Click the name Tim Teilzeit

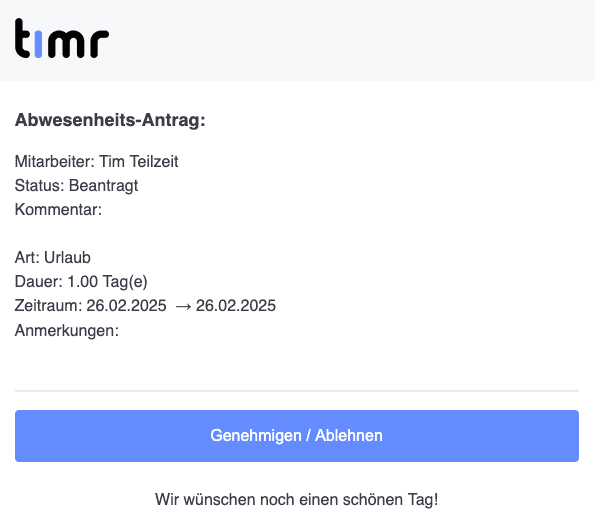tap(139, 162)
